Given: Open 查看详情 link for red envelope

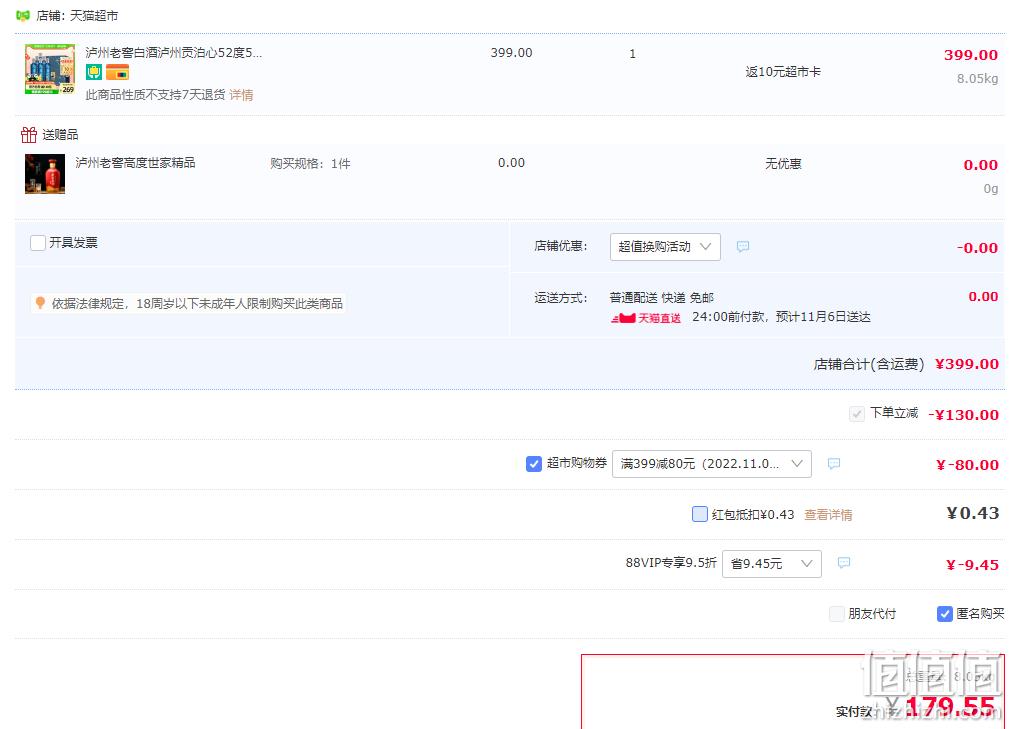Looking at the screenshot, I should [828, 514].
